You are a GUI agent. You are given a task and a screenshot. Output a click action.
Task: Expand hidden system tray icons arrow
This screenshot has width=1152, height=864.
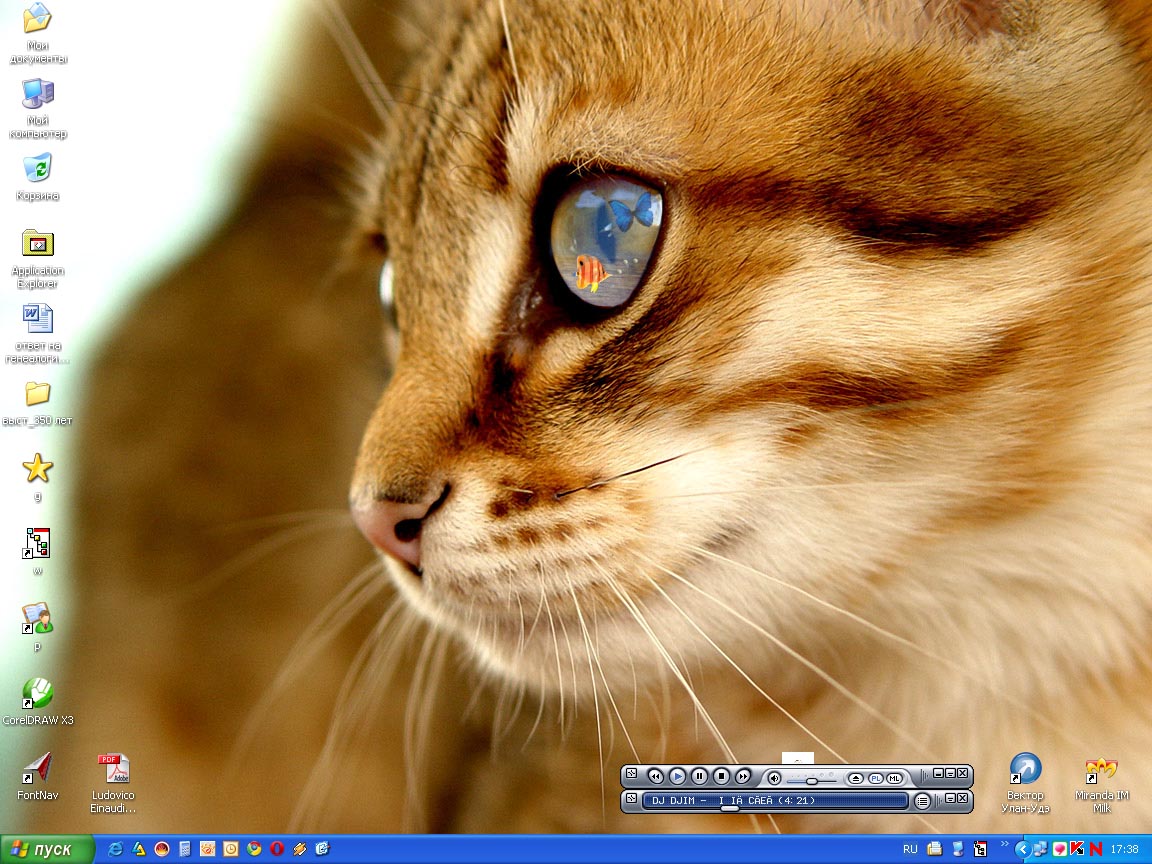click(1022, 849)
